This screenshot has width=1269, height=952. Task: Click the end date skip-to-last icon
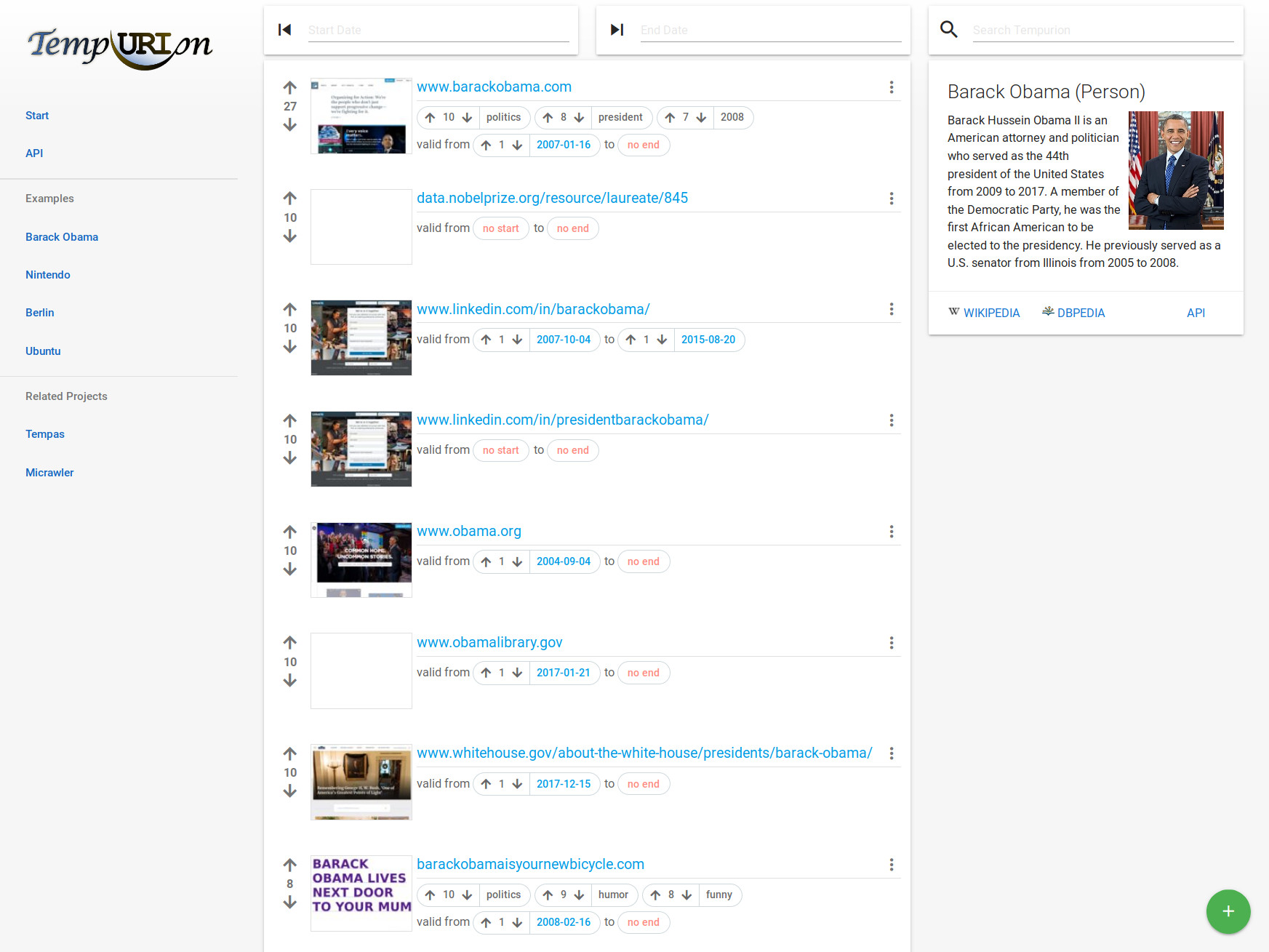pyautogui.click(x=617, y=30)
